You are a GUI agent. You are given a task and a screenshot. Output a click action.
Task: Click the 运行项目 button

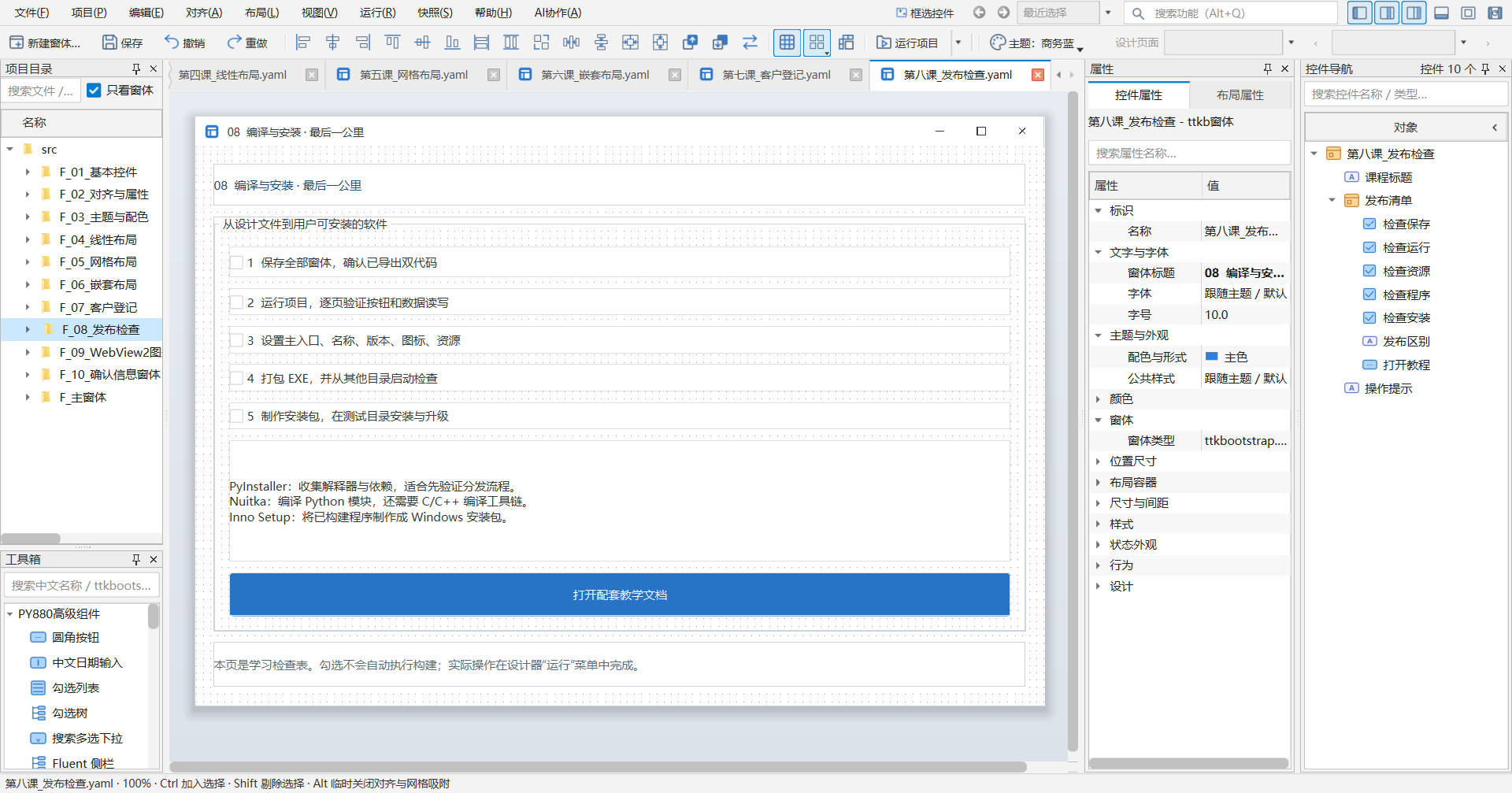[x=908, y=43]
